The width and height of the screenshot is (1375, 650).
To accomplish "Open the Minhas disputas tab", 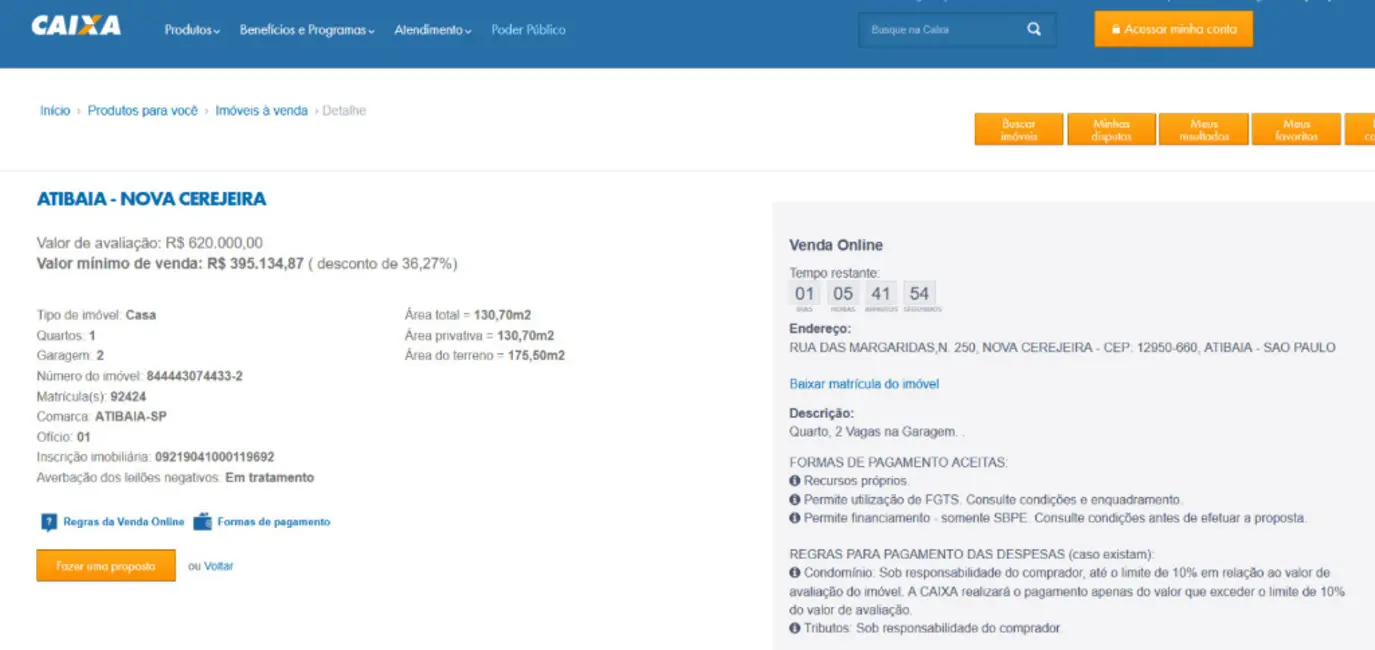I will (x=1111, y=130).
